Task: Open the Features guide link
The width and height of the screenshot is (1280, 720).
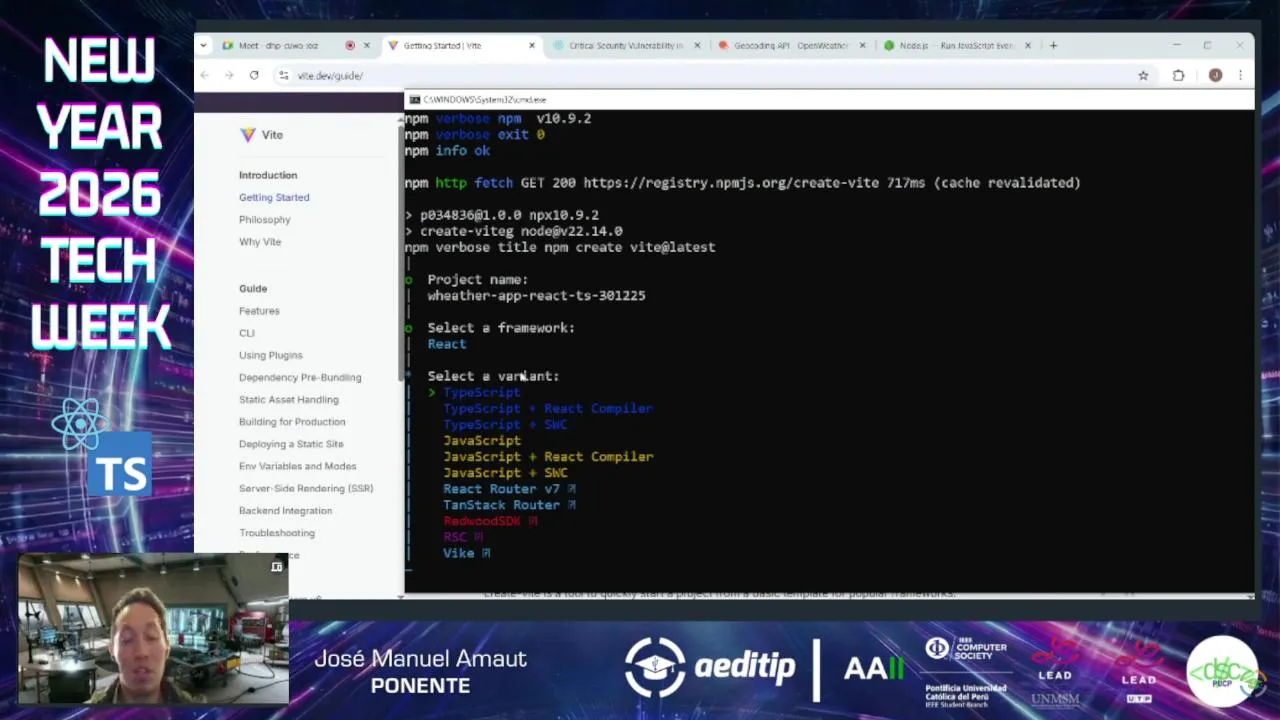Action: coord(259,311)
